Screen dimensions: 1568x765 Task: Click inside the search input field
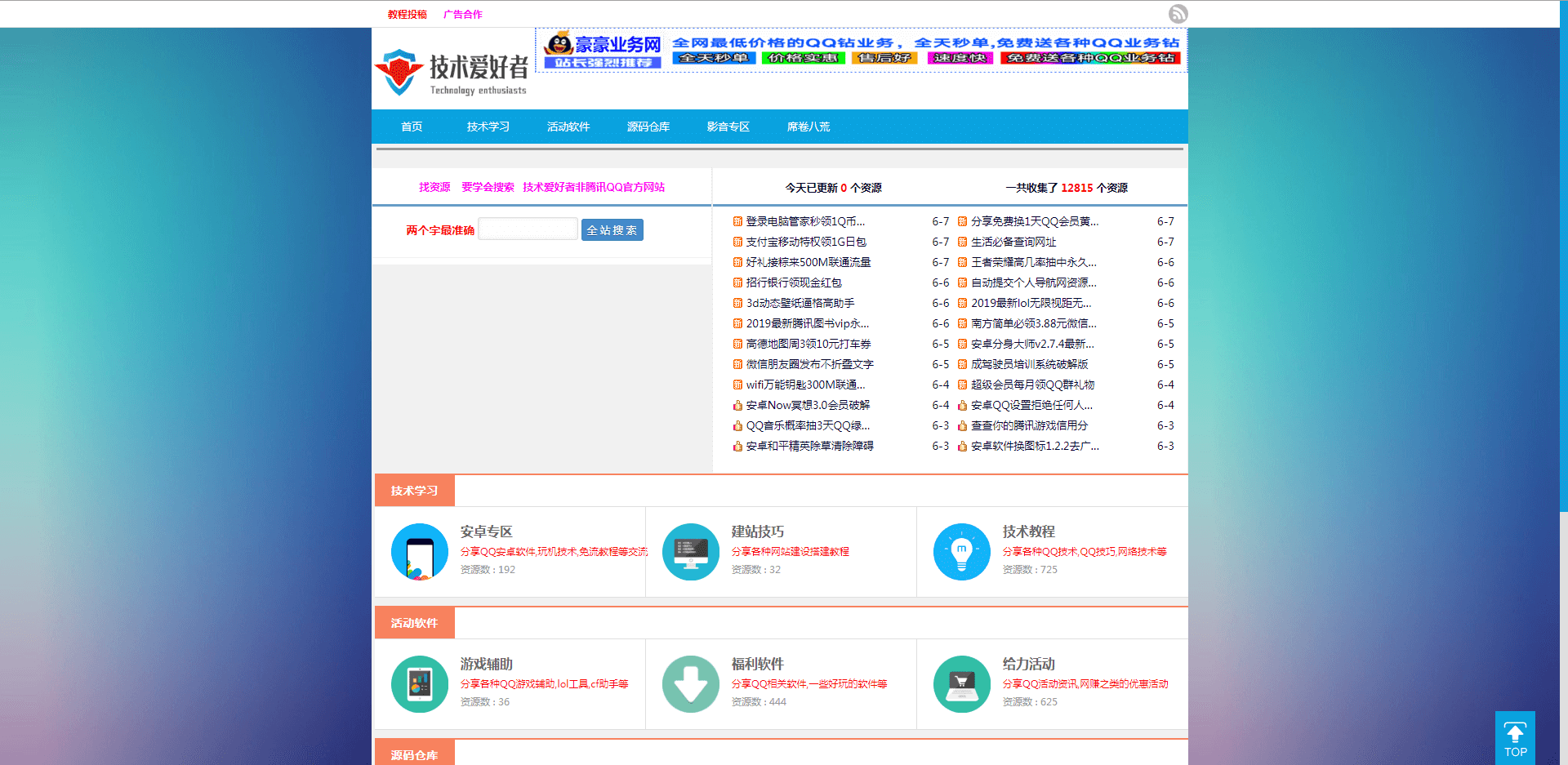pos(528,229)
